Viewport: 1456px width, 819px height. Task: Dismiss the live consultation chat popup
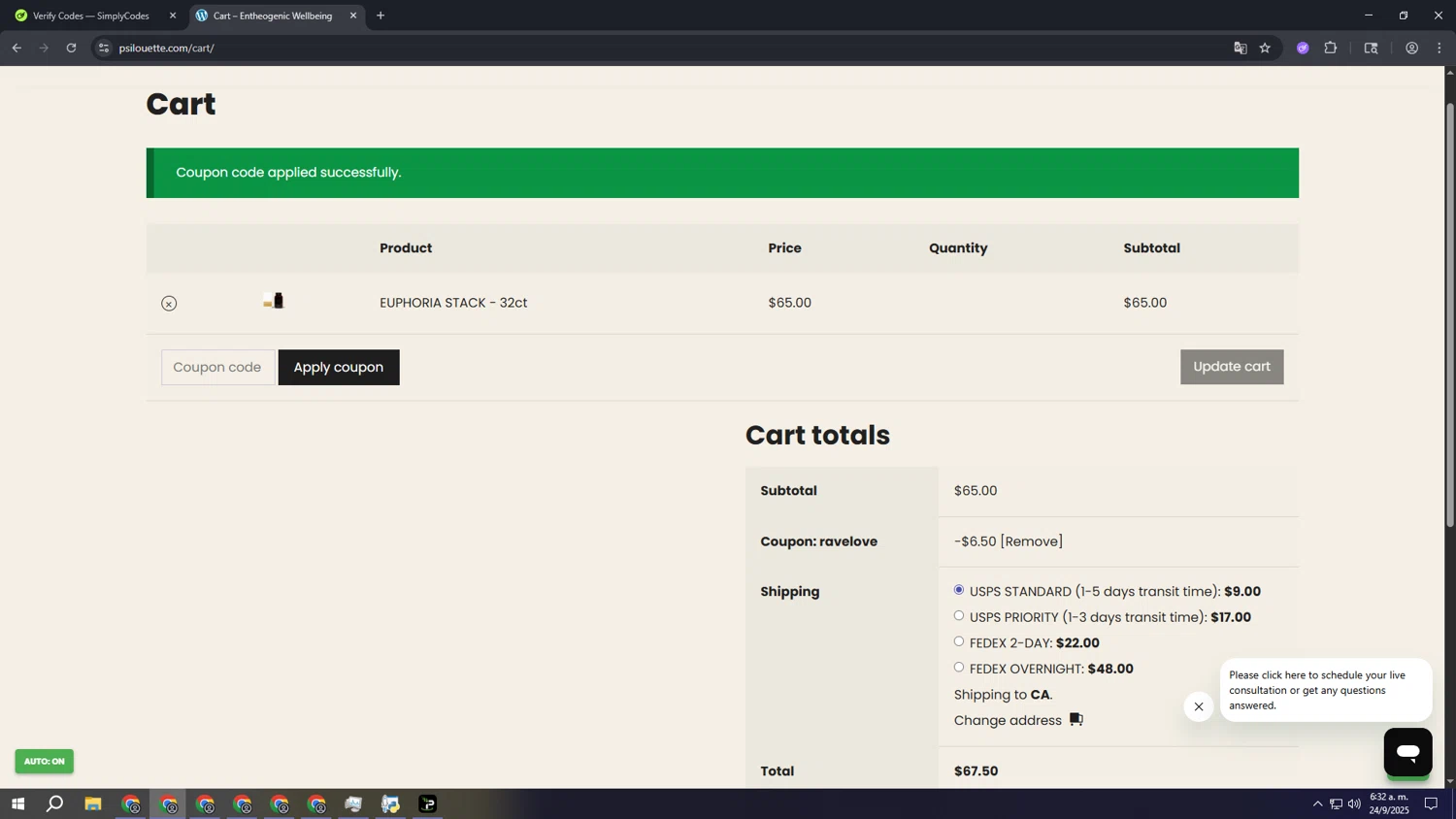click(x=1199, y=706)
